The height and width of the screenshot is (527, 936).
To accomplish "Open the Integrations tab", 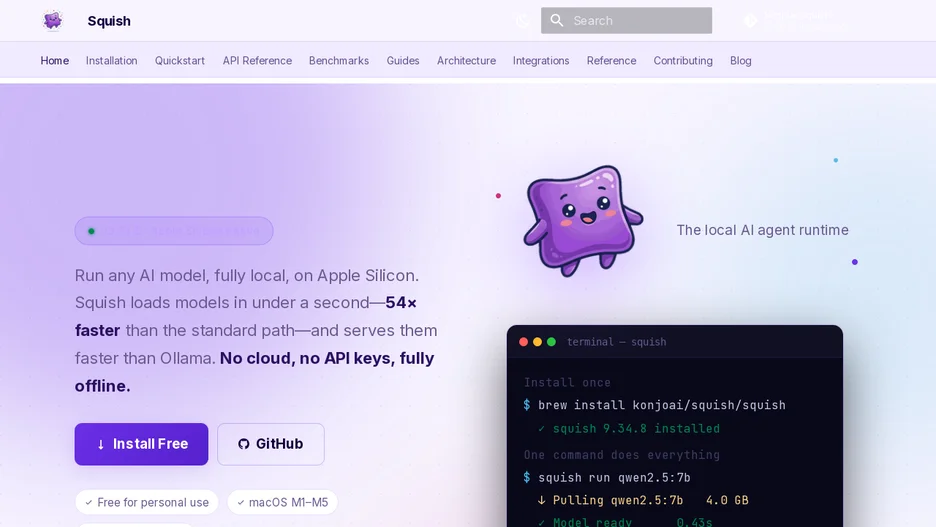I will click(x=541, y=60).
